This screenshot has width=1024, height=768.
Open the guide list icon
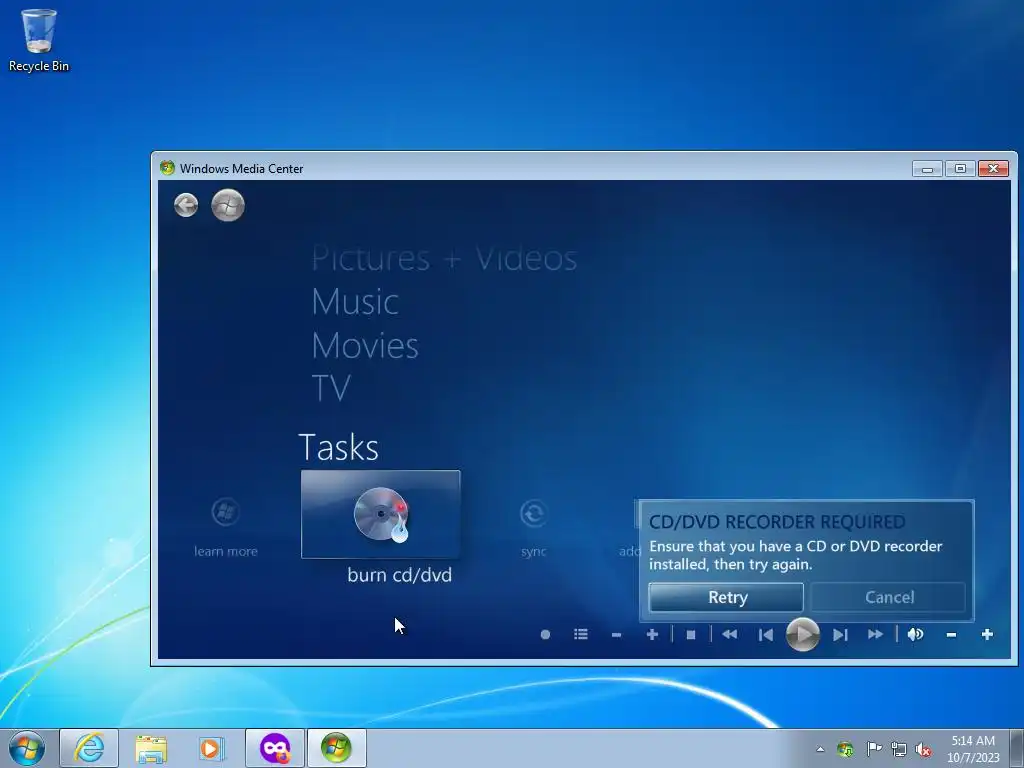click(x=581, y=634)
